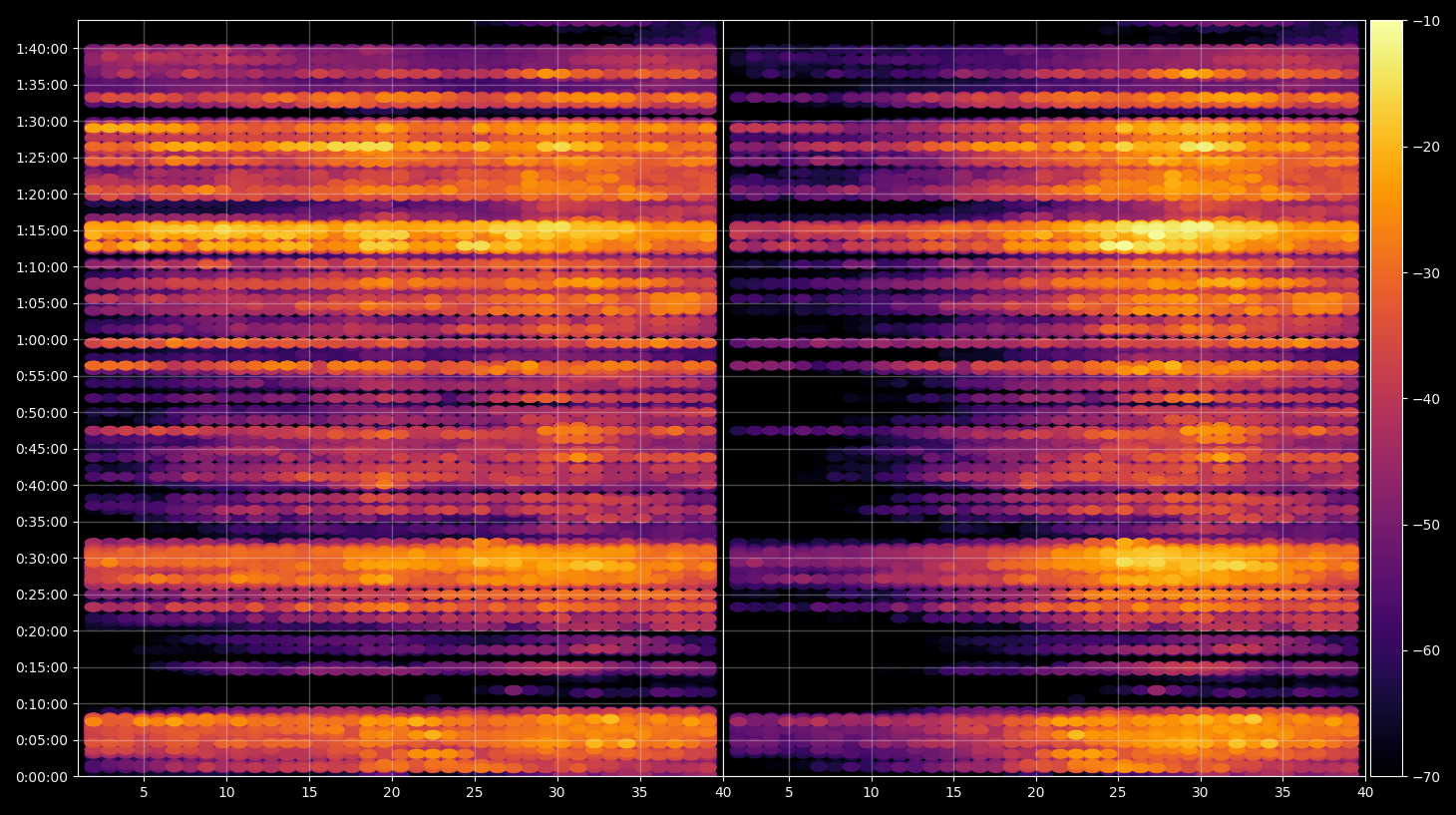Click x-axis tick 35 under the right heatmap
This screenshot has width=1456, height=815.
click(x=1282, y=793)
